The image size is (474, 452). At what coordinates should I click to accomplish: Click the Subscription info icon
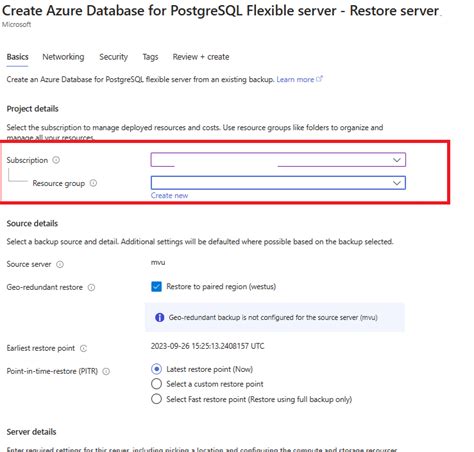56,160
